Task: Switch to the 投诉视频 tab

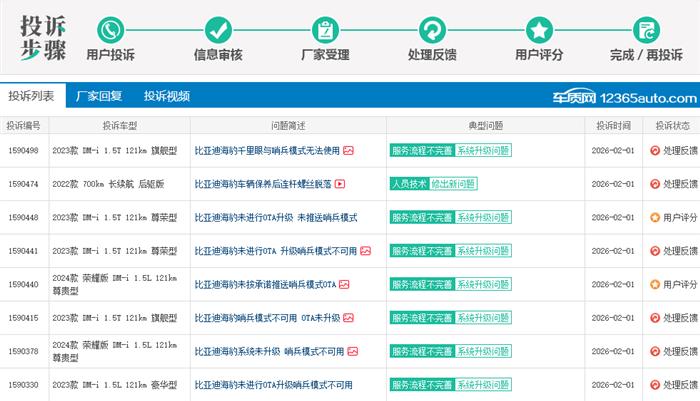Action: (166, 96)
